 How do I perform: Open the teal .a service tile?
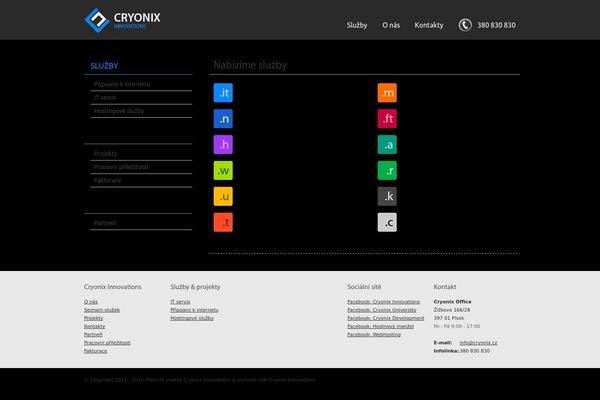click(x=387, y=145)
